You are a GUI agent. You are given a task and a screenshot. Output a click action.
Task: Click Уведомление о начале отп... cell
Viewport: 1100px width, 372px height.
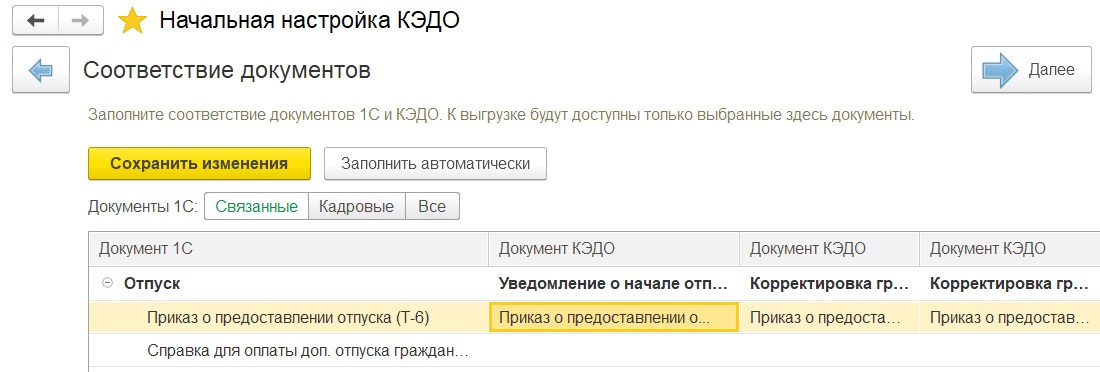[614, 284]
